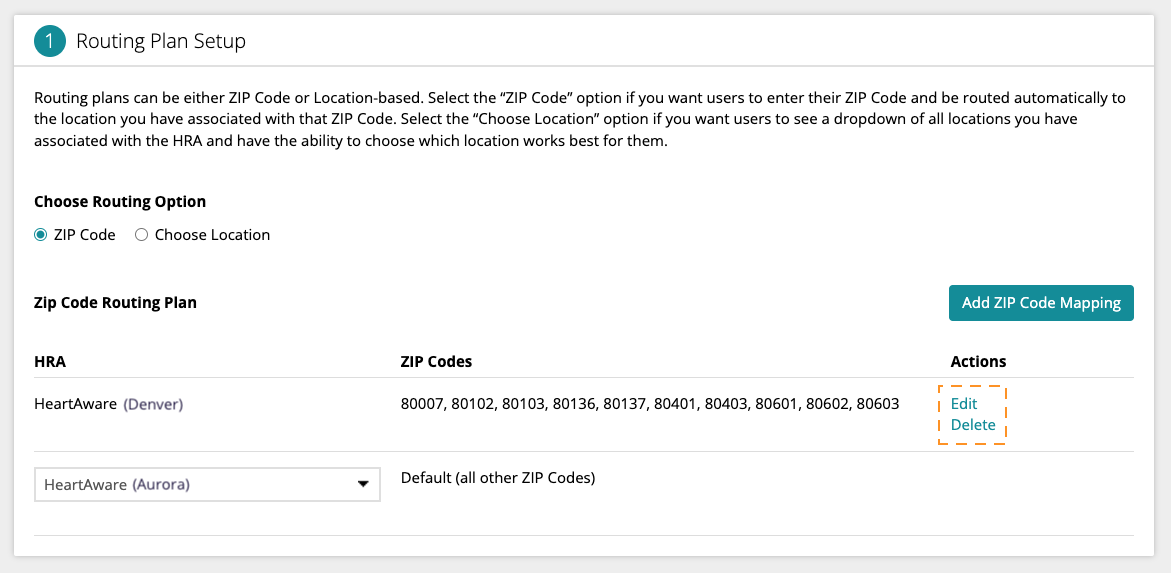Click the ZIP Codes column header
This screenshot has height=573, width=1171.
click(x=436, y=362)
